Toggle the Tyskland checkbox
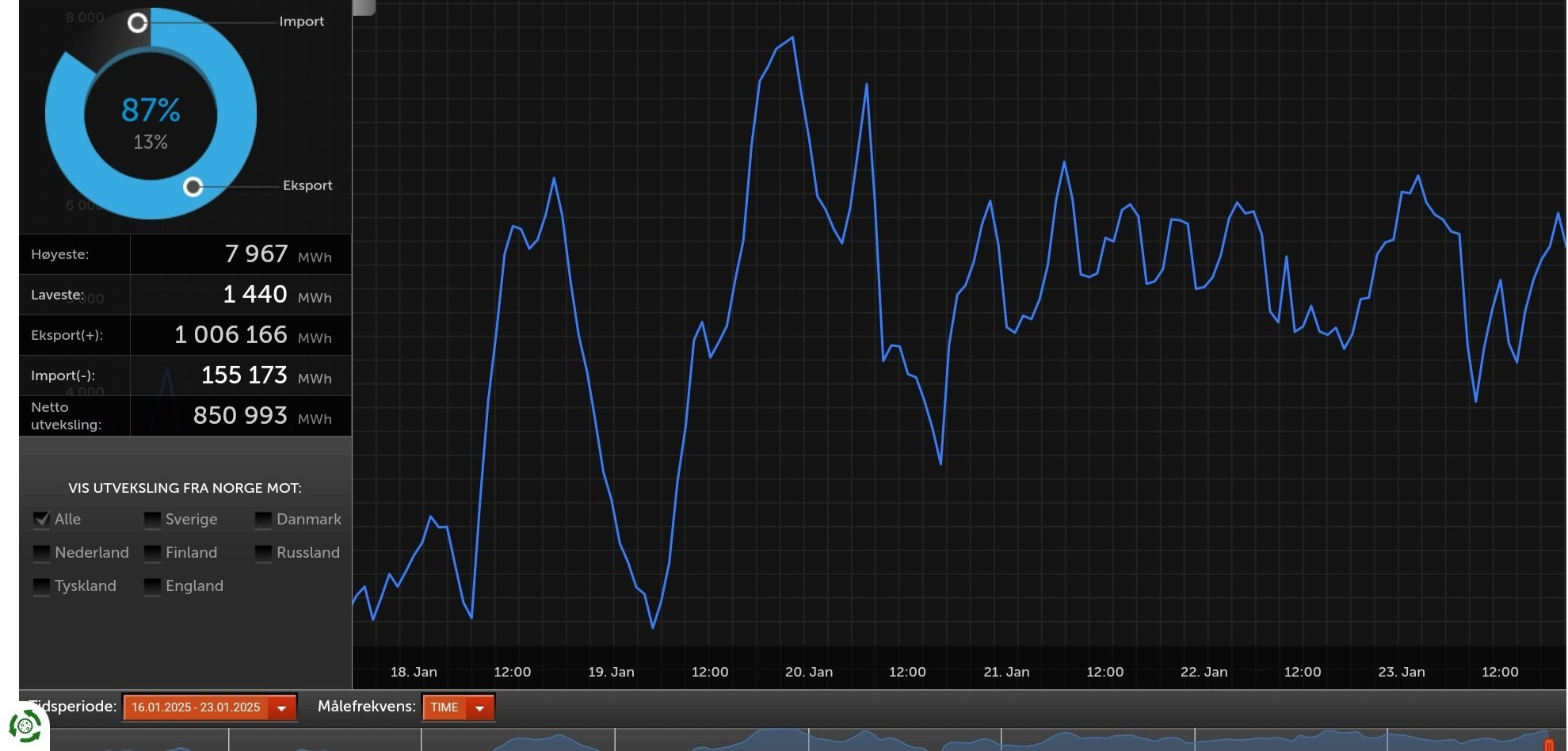This screenshot has width=1568, height=751. tap(41, 586)
